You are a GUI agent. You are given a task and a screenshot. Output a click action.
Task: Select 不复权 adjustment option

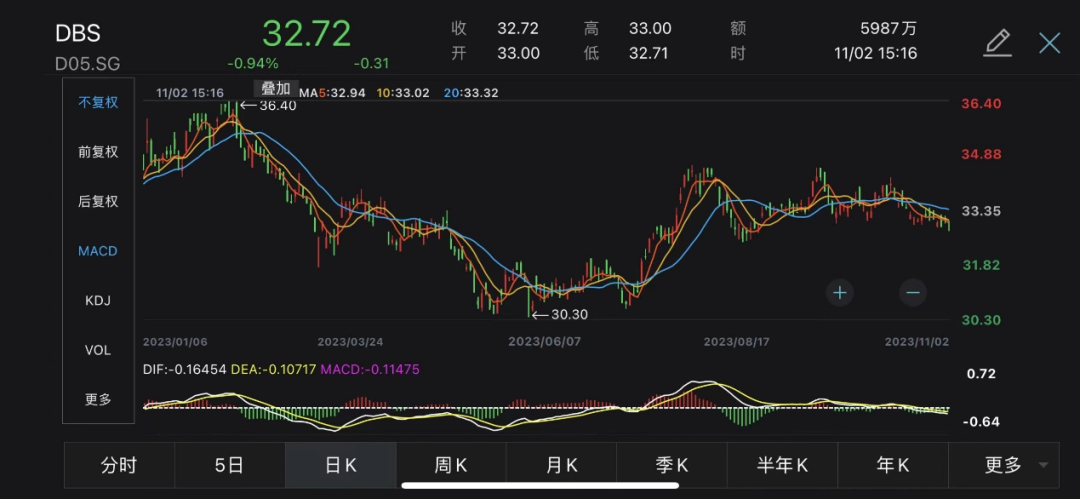98,102
